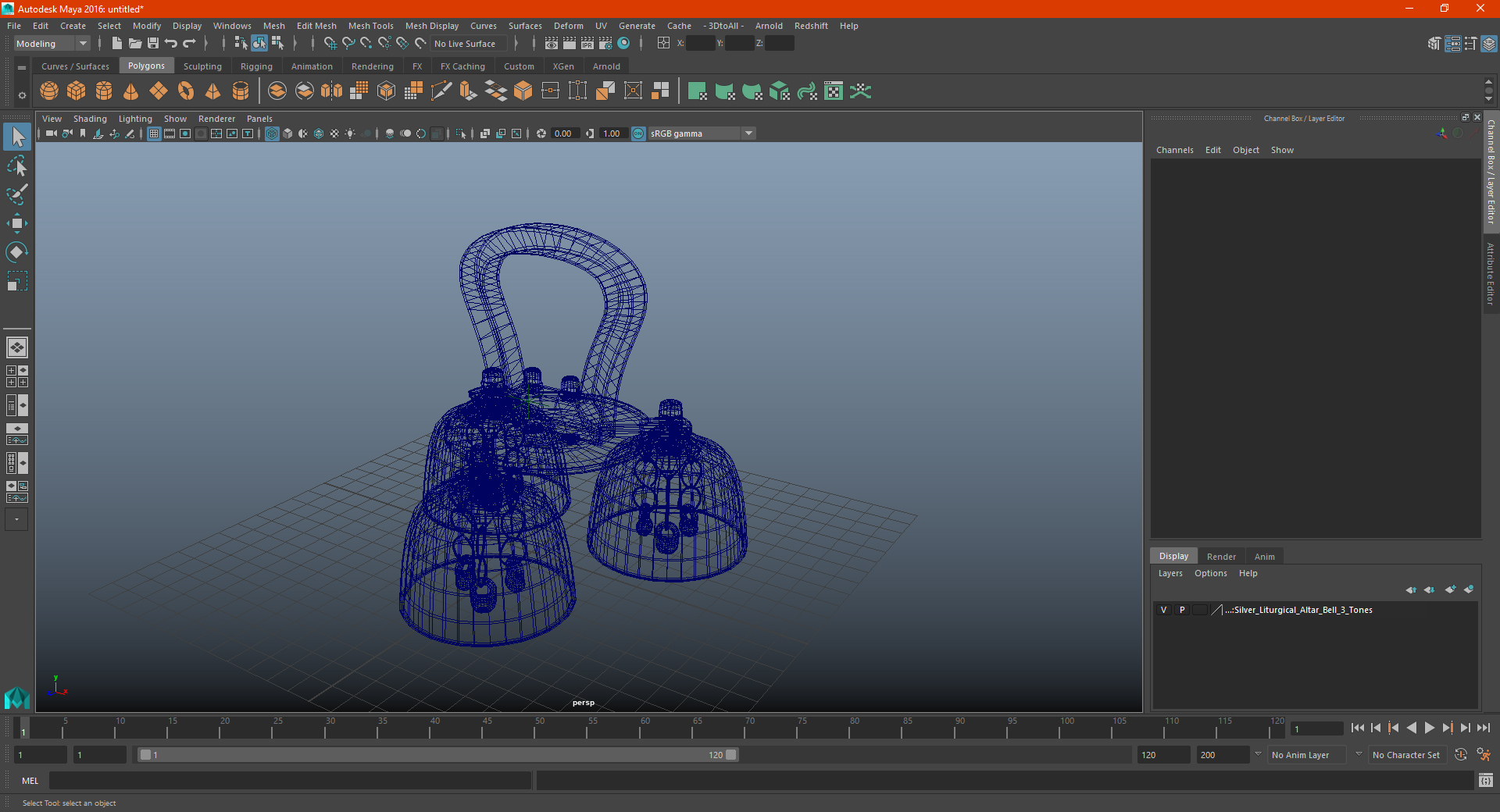Select the Paint Selection tool
Viewport: 1500px width, 812px height.
coord(17,194)
